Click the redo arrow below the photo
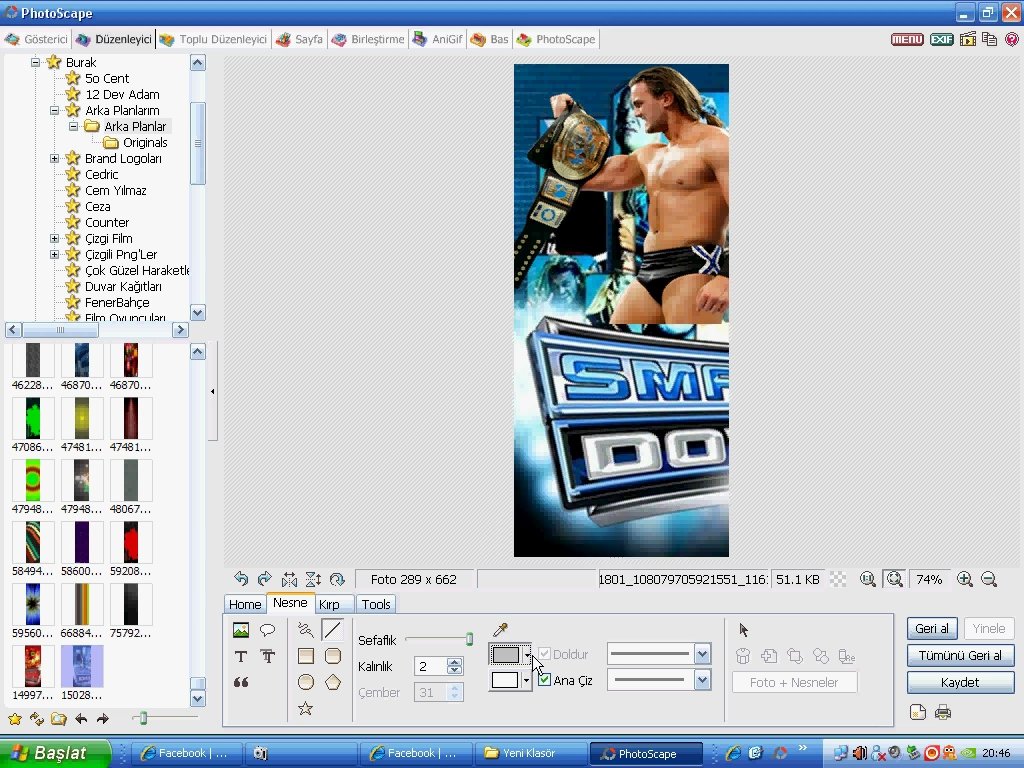This screenshot has height=768, width=1024. (264, 579)
